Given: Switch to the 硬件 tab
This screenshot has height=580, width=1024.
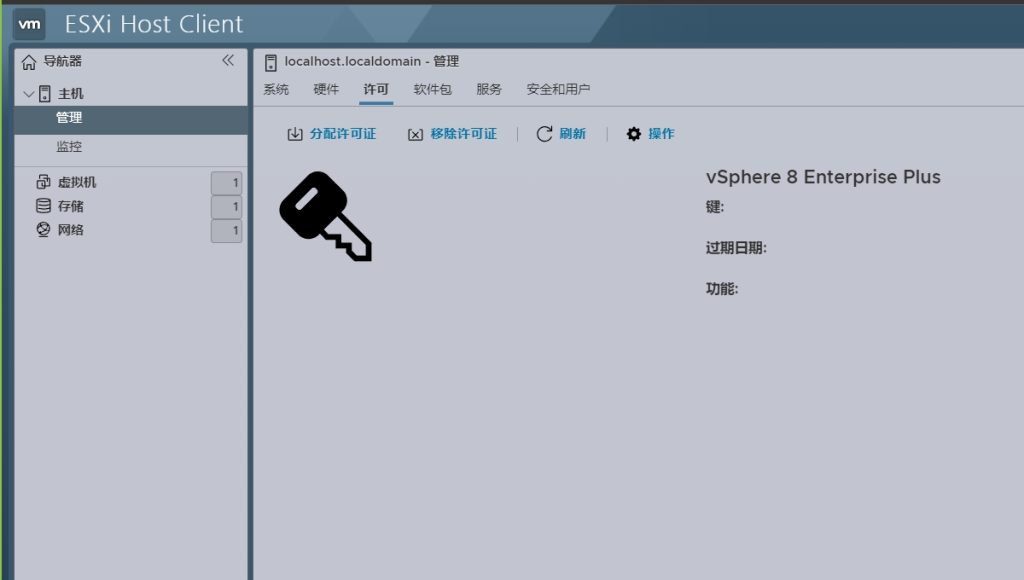Looking at the screenshot, I should [x=326, y=89].
